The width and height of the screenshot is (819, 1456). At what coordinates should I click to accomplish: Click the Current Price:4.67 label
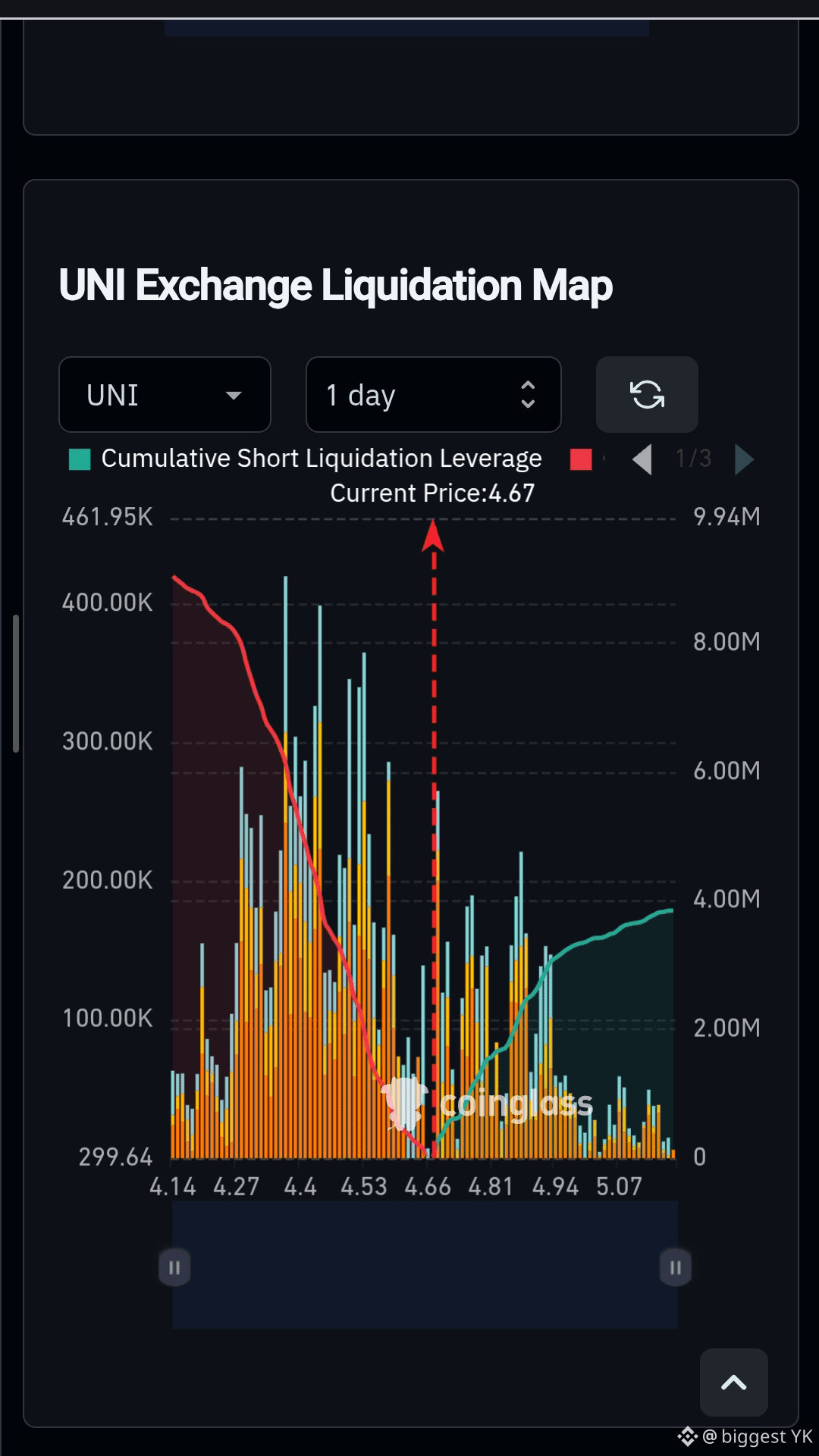tap(432, 493)
